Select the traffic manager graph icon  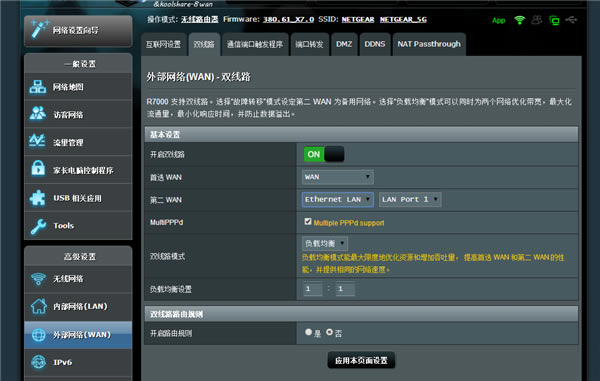[x=38, y=141]
